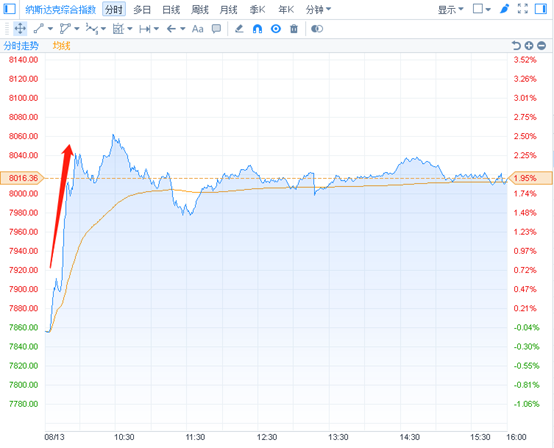Select the eraser tool in toolbar
Viewport: 554px width, 448px height.
(x=239, y=29)
